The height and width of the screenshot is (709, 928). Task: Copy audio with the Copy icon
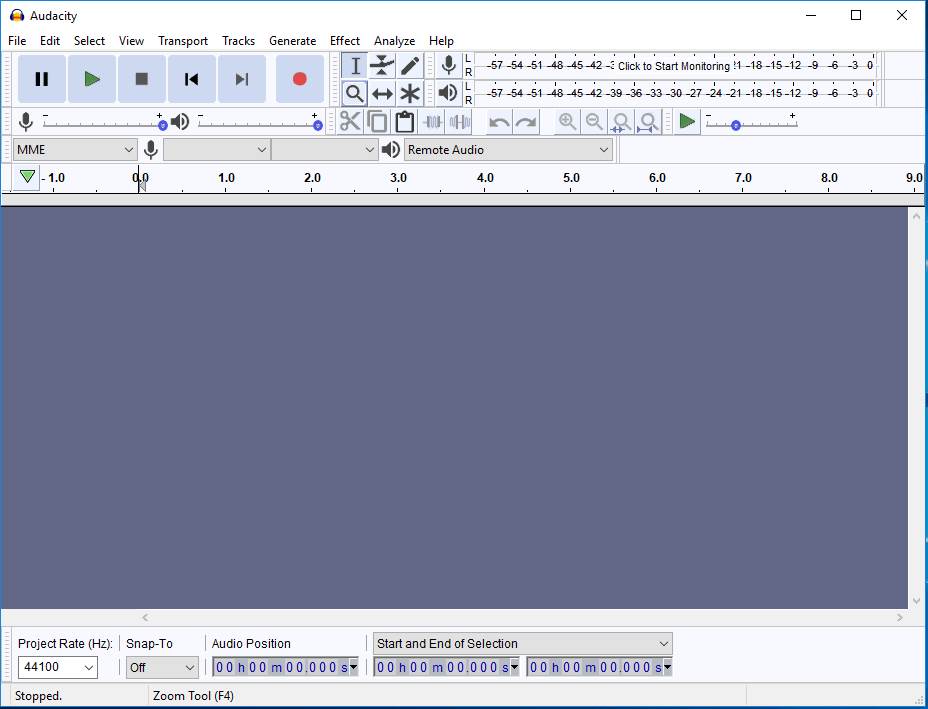point(378,121)
